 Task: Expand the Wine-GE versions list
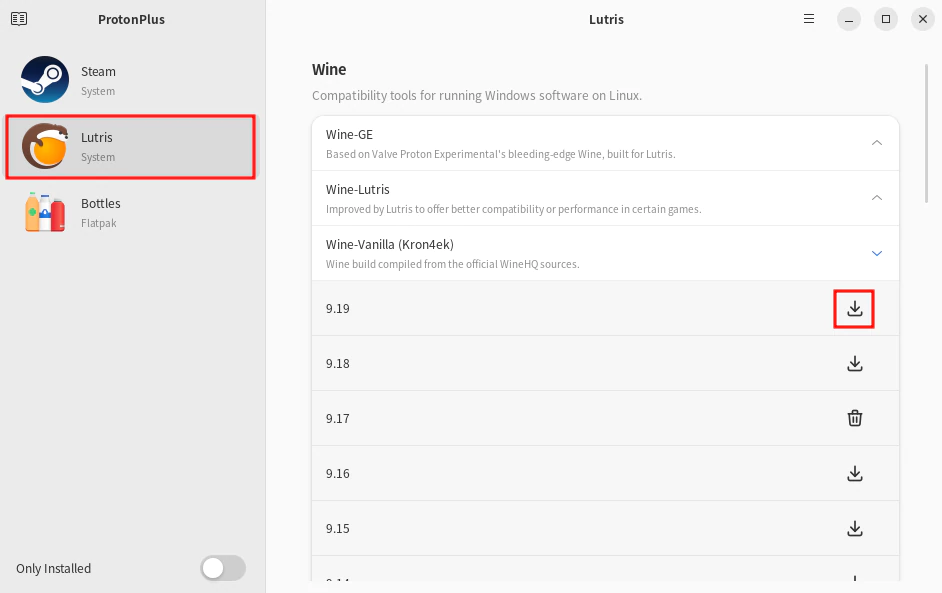[877, 143]
